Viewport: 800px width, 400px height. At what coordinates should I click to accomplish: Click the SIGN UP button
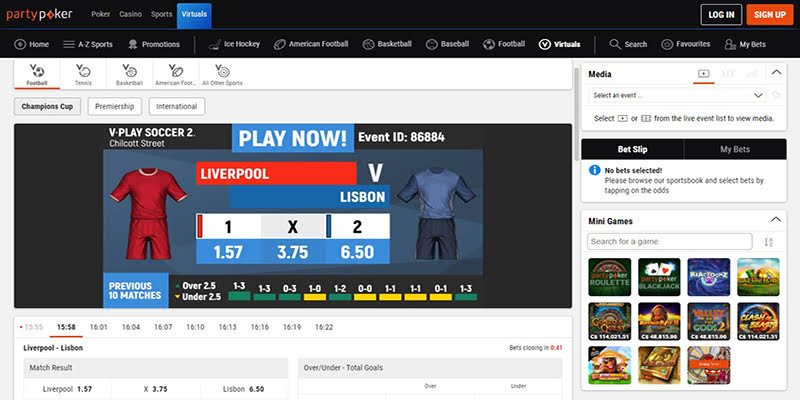770,15
